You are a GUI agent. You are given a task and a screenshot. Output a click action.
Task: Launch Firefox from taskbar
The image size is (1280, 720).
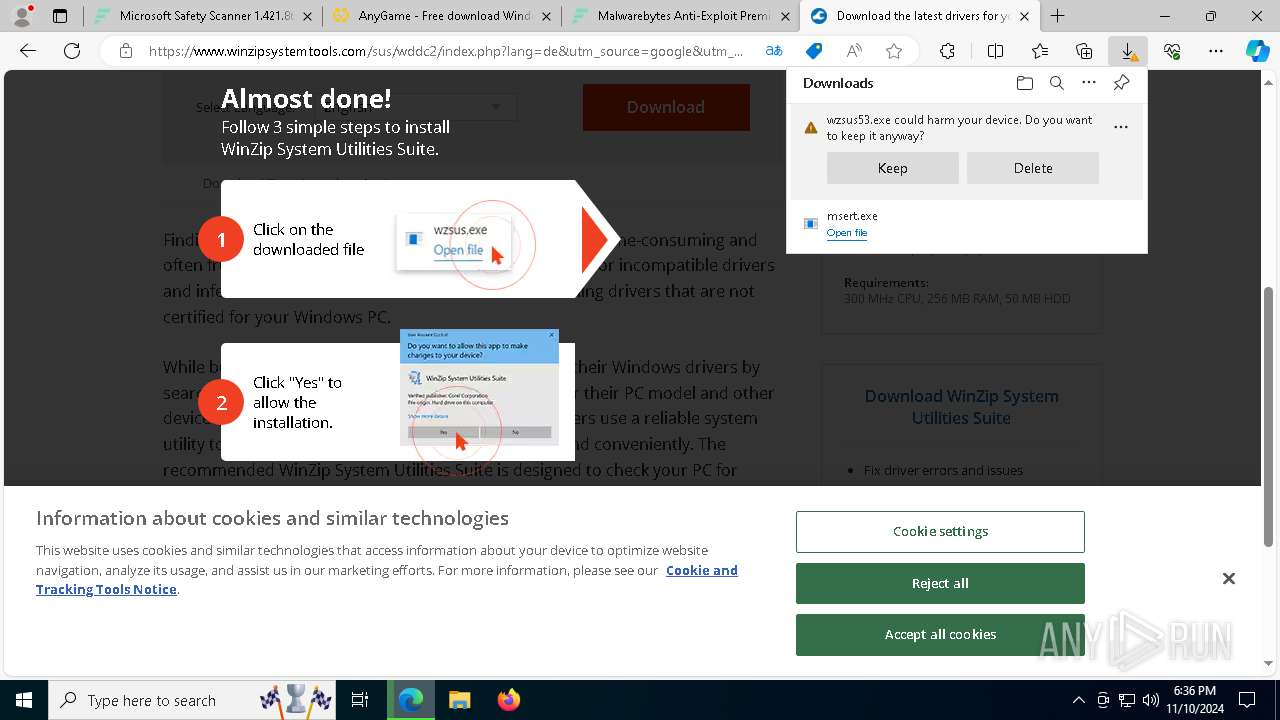508,700
